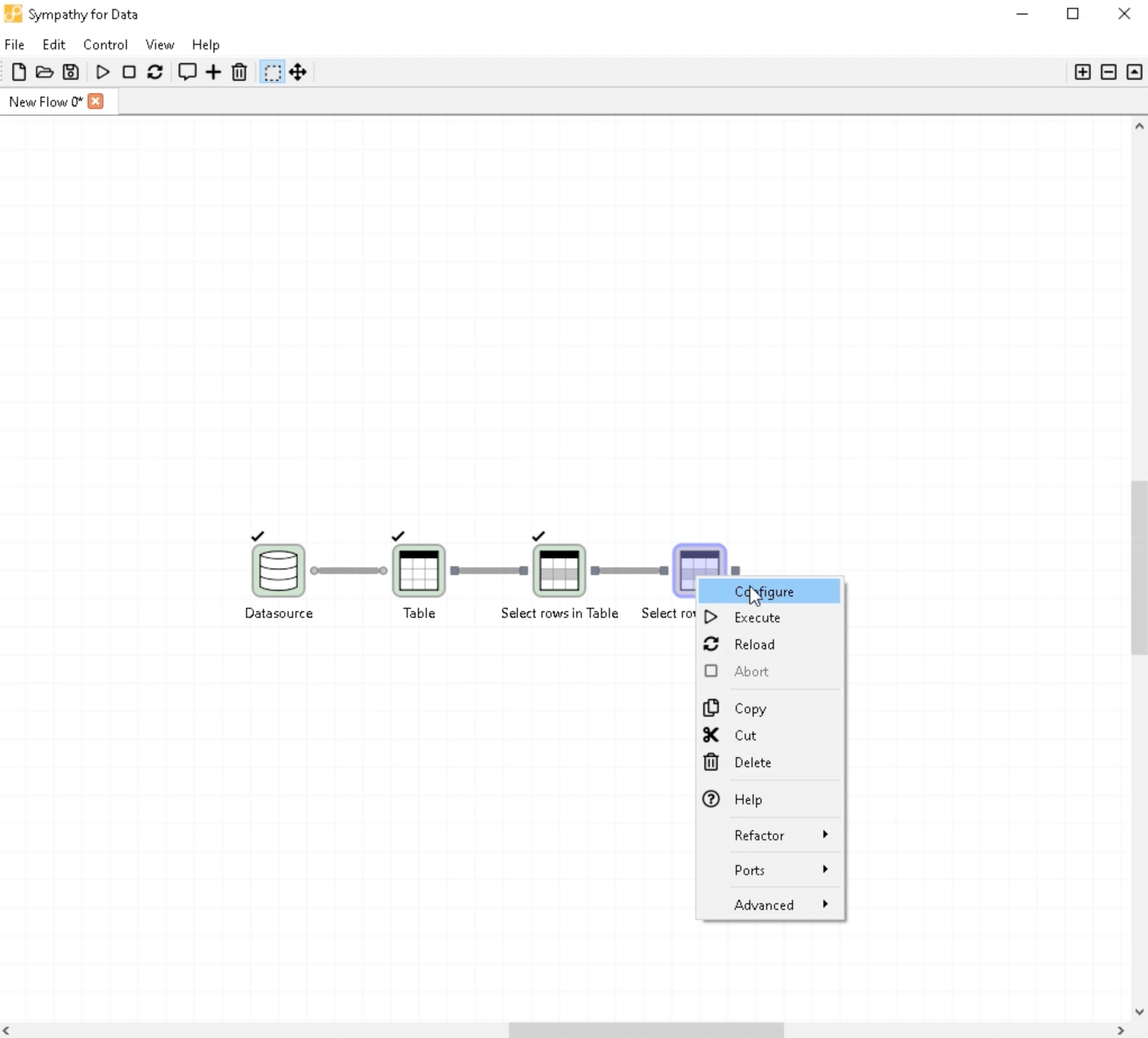Click the Datasource label text

(279, 613)
